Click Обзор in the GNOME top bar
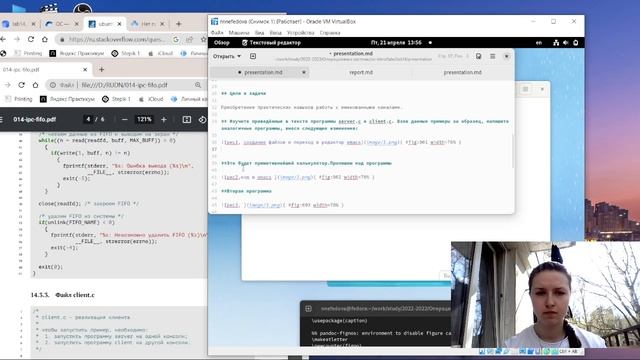The width and height of the screenshot is (640, 360). 222,42
